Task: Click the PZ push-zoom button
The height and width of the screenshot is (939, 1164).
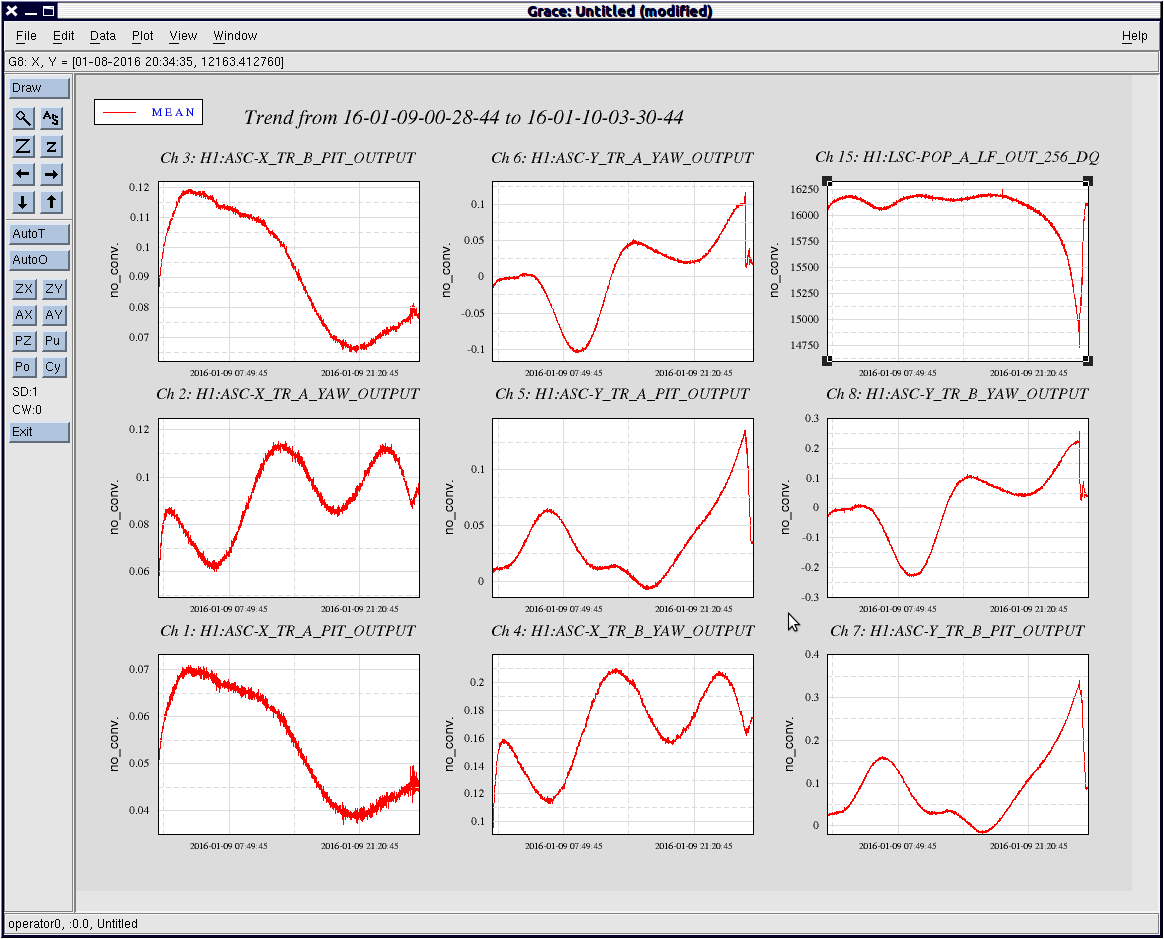Action: (24, 341)
